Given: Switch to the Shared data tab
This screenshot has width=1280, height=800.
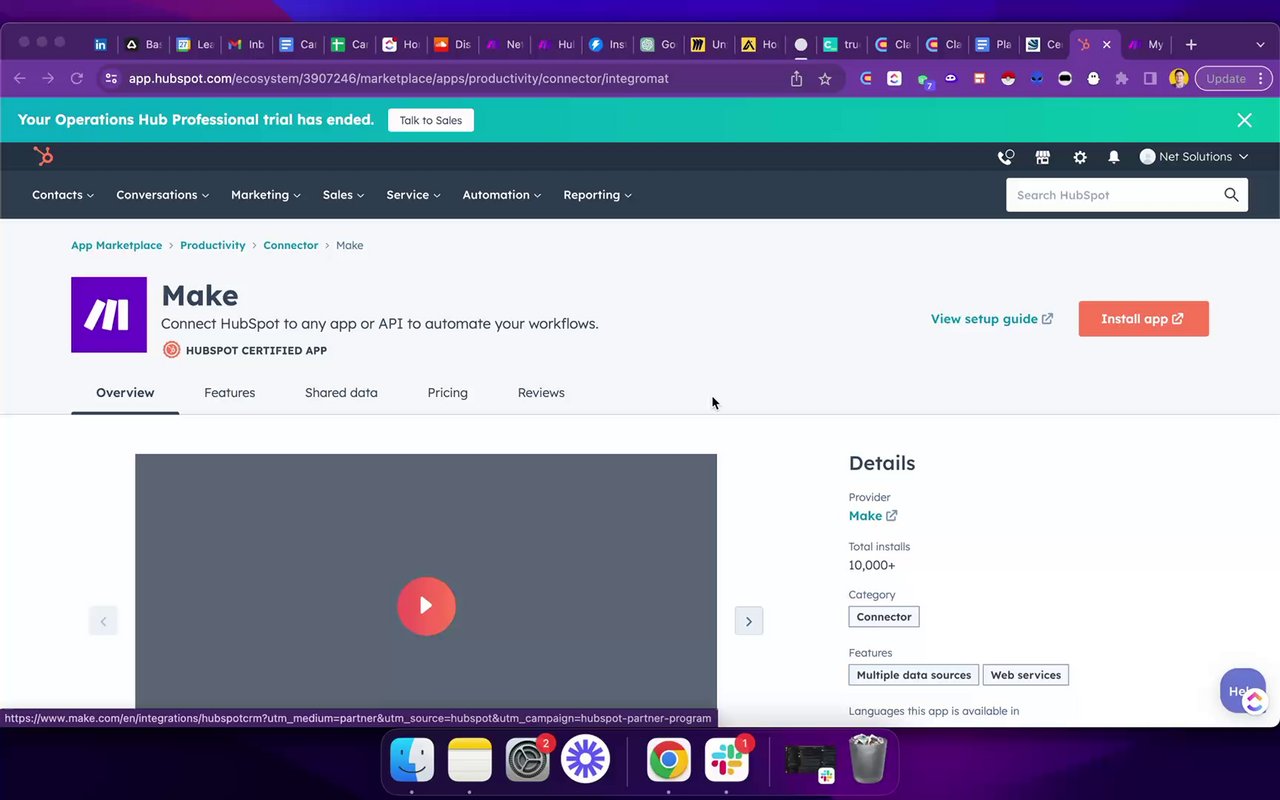Looking at the screenshot, I should [x=341, y=393].
